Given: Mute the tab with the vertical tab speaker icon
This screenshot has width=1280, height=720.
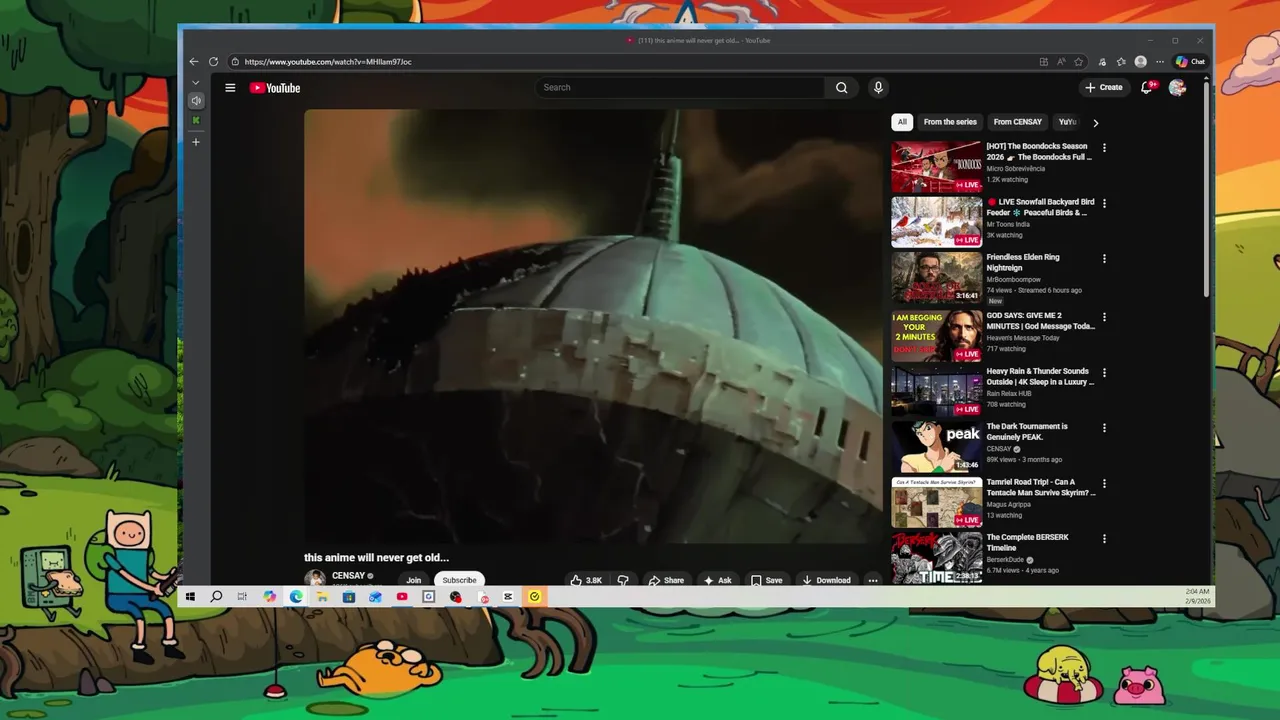Looking at the screenshot, I should tap(196, 101).
